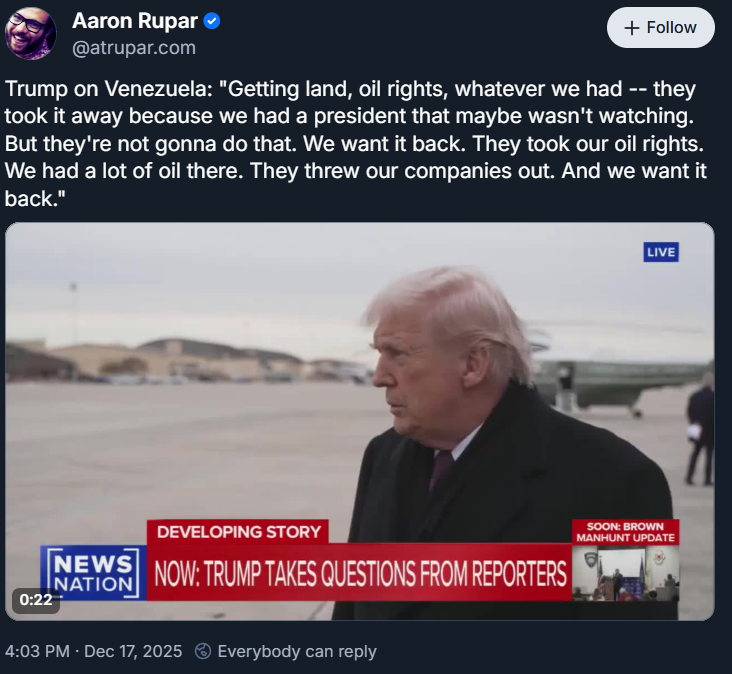The height and width of the screenshot is (674, 732).
Task: Click the blue verified badge
Action: coord(212,21)
